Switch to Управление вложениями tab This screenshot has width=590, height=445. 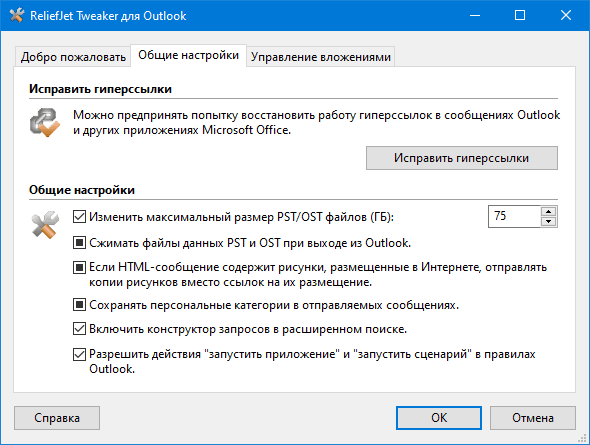321,57
